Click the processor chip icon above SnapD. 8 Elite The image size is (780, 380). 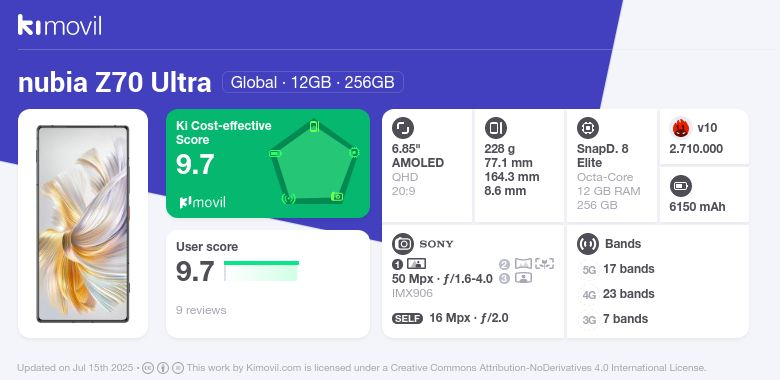click(x=587, y=128)
